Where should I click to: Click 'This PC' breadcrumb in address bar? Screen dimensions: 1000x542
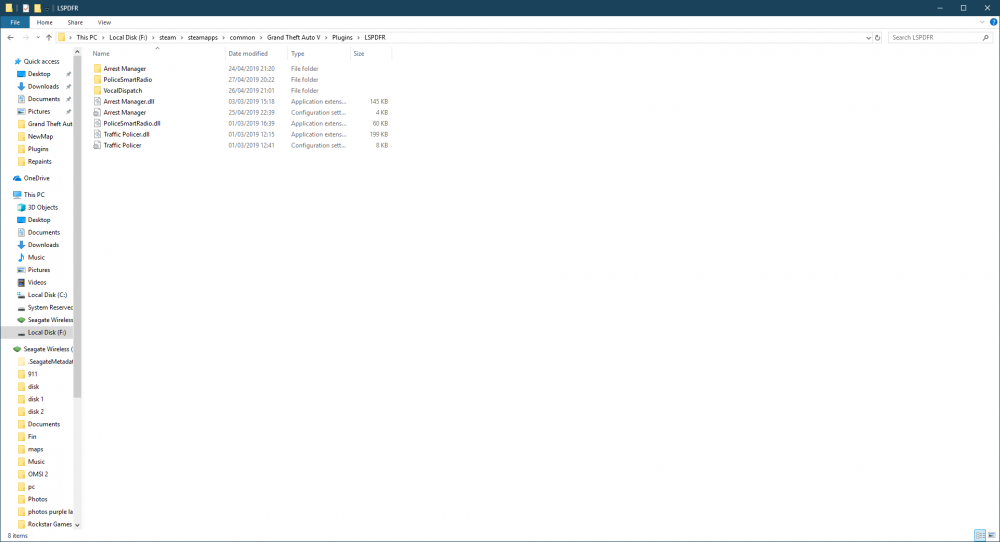click(x=87, y=38)
